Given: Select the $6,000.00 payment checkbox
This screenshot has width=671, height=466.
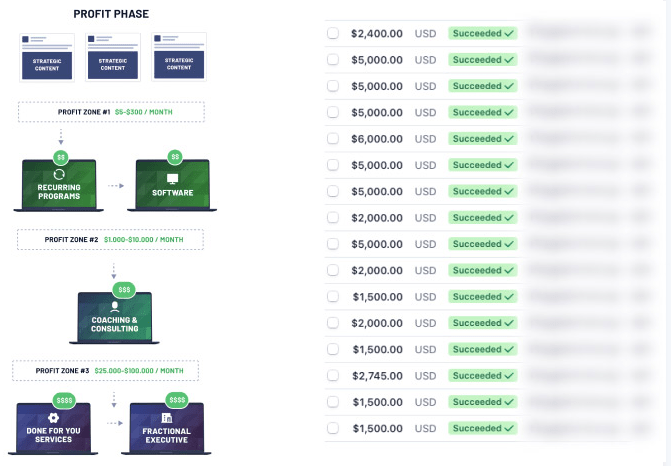Looking at the screenshot, I should (333, 139).
